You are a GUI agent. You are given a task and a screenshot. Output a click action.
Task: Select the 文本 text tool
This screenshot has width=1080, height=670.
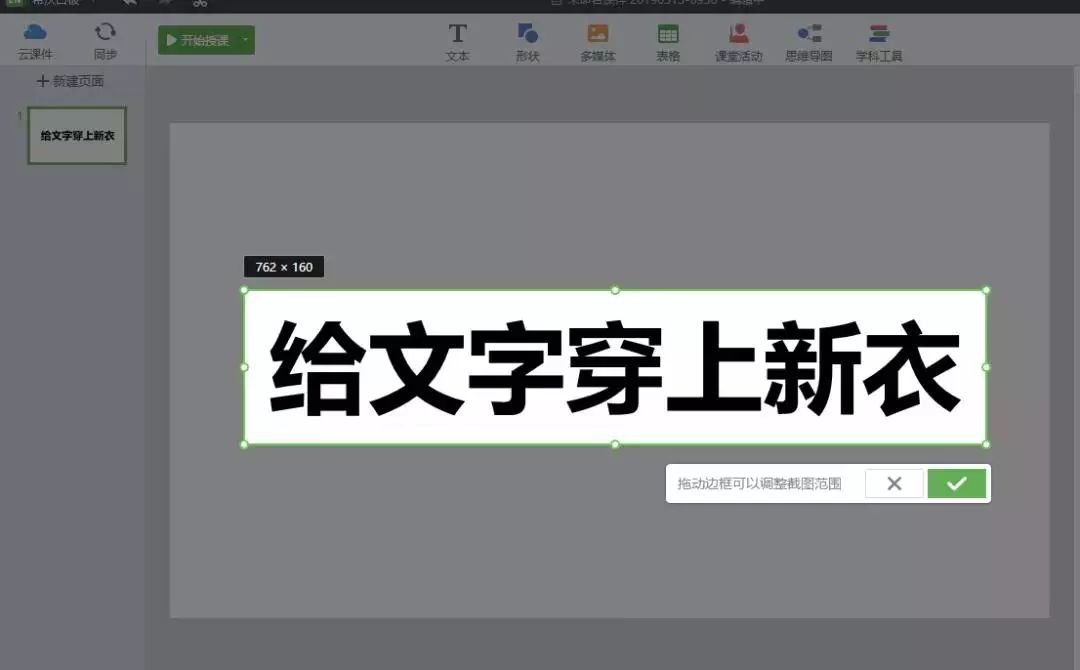click(457, 42)
